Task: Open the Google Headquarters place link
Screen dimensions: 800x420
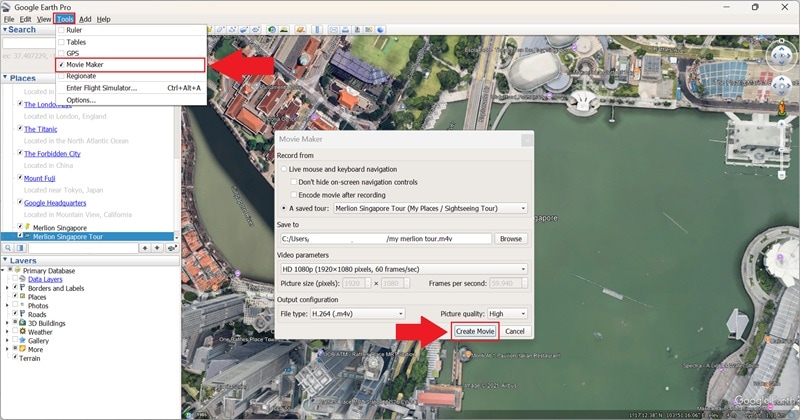Action: click(x=55, y=203)
